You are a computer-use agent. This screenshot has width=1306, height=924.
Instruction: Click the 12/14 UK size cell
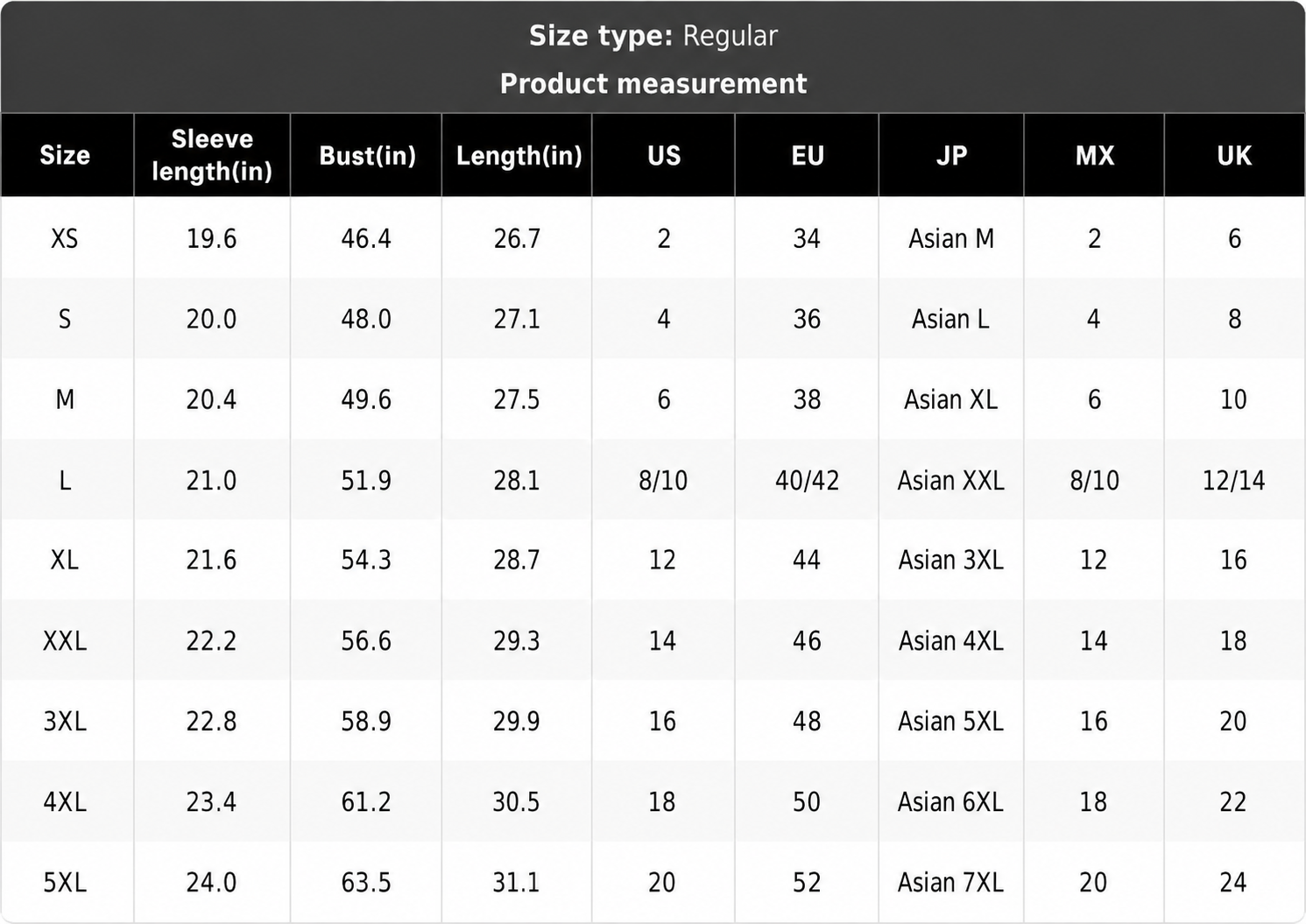[x=1233, y=480]
